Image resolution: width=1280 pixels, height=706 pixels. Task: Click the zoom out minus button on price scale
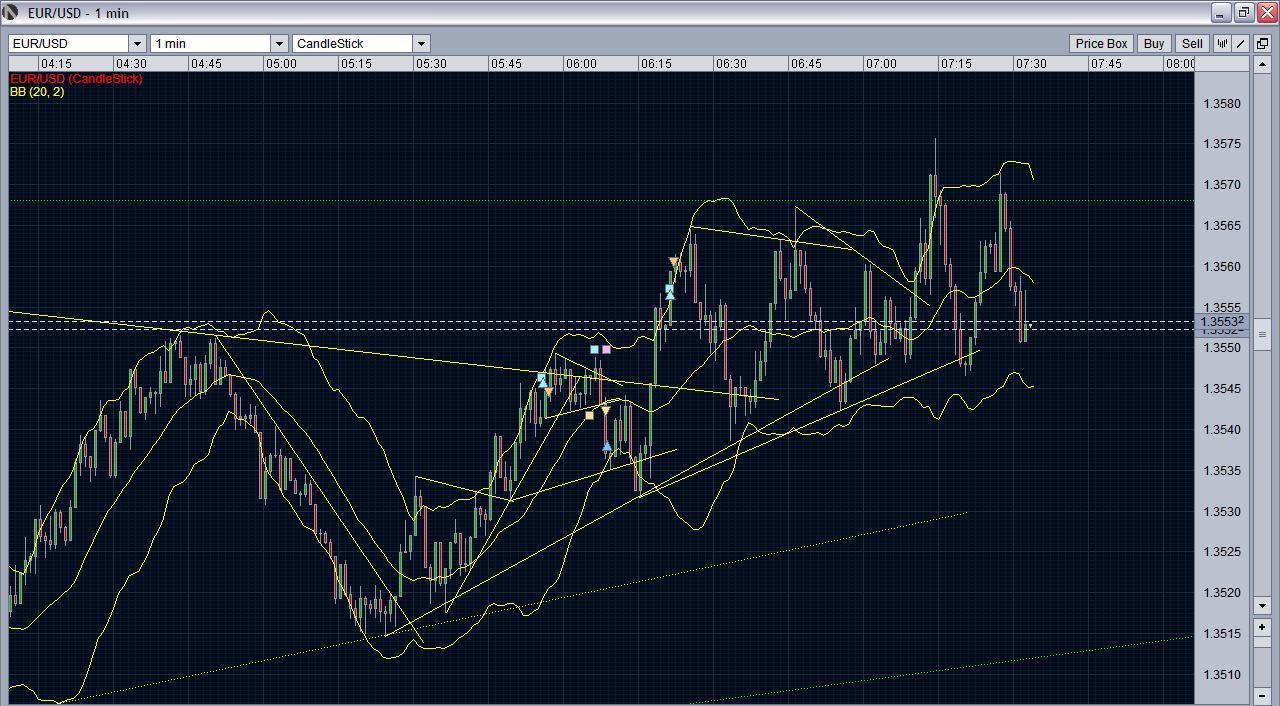[1262, 696]
